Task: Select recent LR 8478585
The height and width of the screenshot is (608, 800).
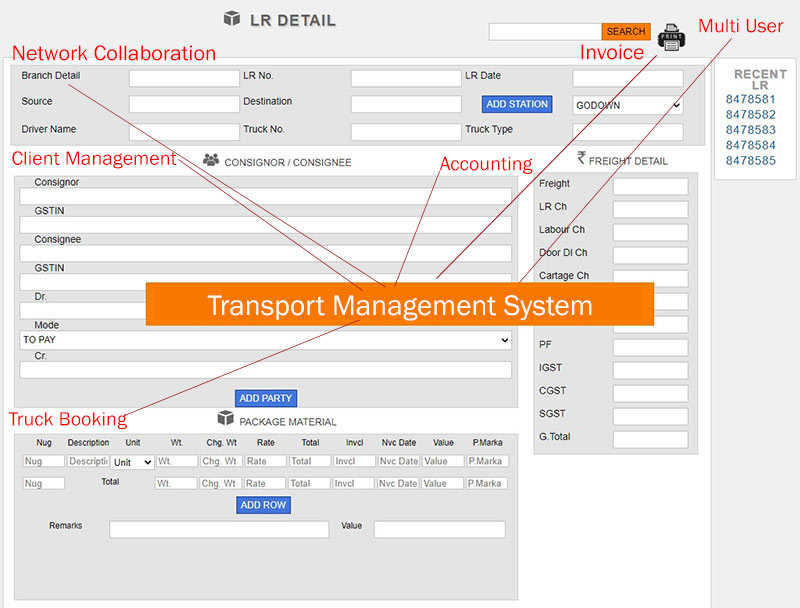Action: tap(750, 160)
